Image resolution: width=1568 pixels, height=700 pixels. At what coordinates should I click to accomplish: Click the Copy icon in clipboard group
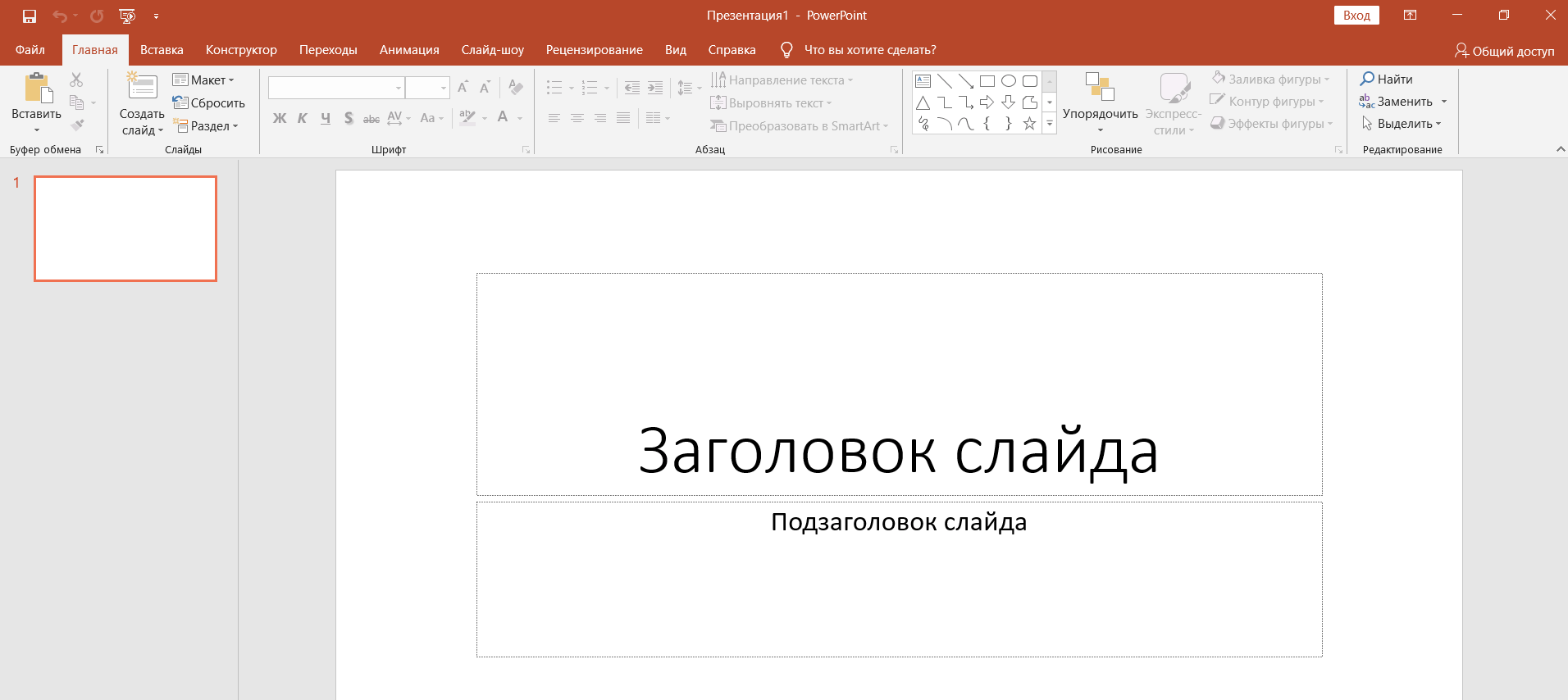pos(77,102)
